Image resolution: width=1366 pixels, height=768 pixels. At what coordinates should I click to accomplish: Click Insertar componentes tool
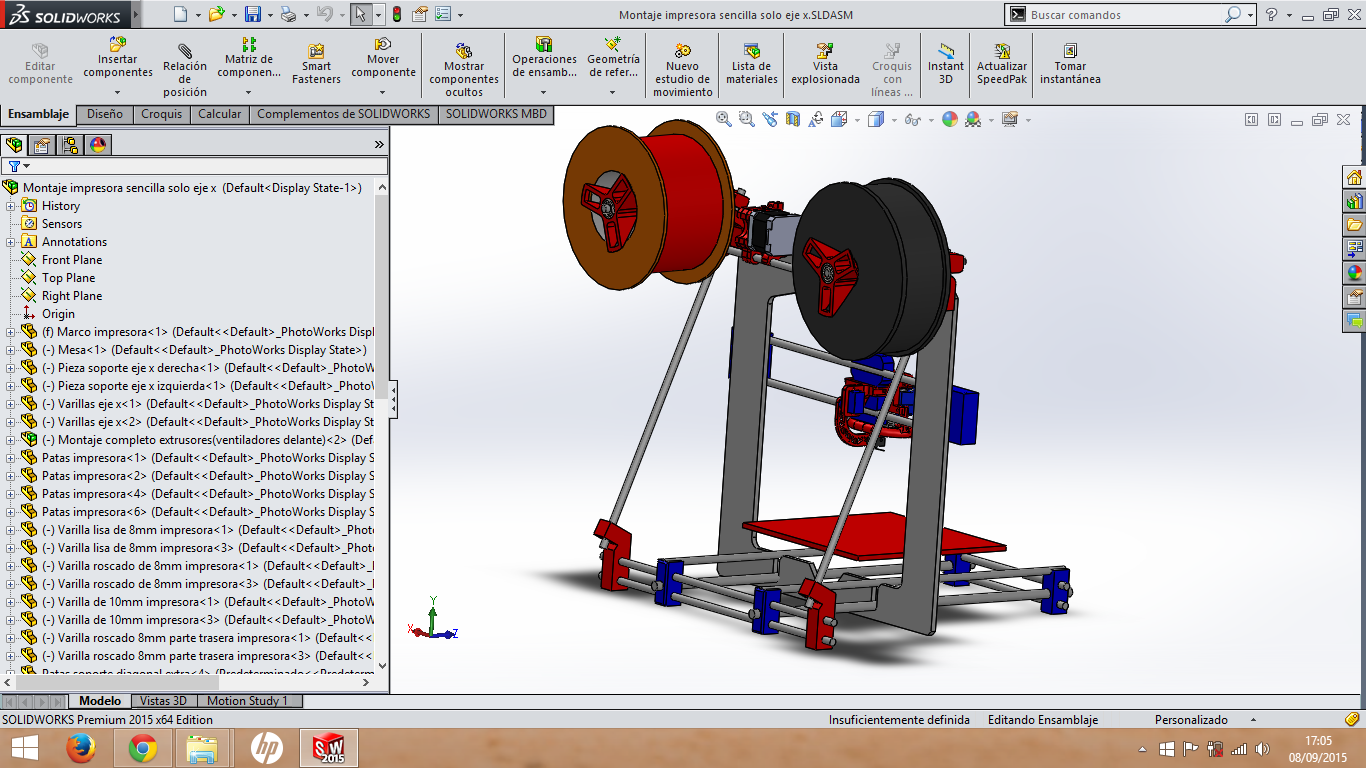118,58
